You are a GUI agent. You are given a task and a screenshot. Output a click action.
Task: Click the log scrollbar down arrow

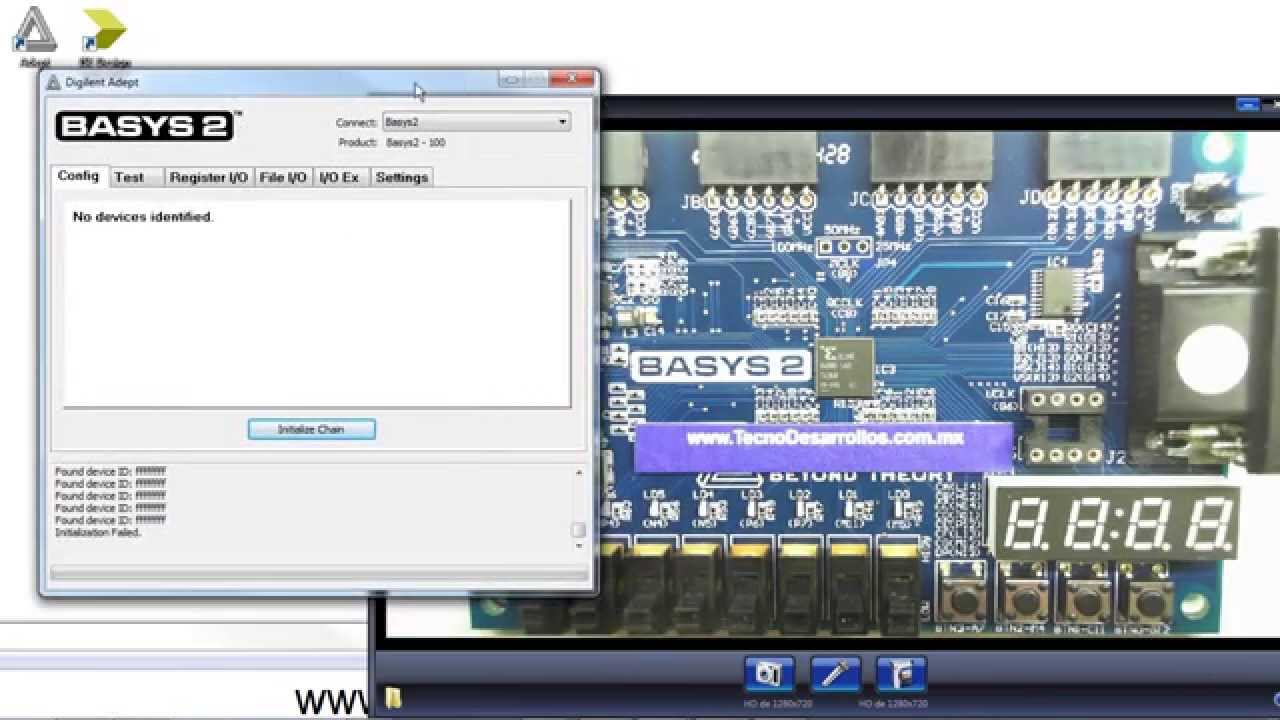point(578,546)
